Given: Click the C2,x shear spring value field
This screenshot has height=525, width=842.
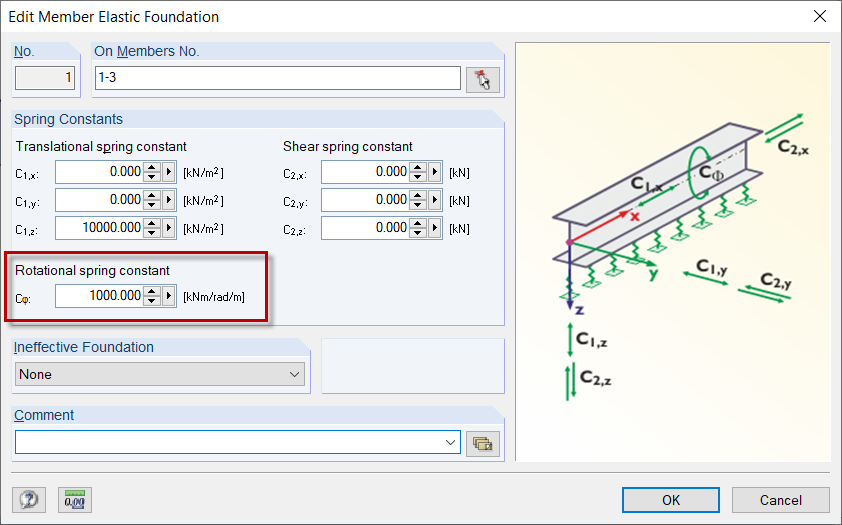Looking at the screenshot, I should pos(366,172).
